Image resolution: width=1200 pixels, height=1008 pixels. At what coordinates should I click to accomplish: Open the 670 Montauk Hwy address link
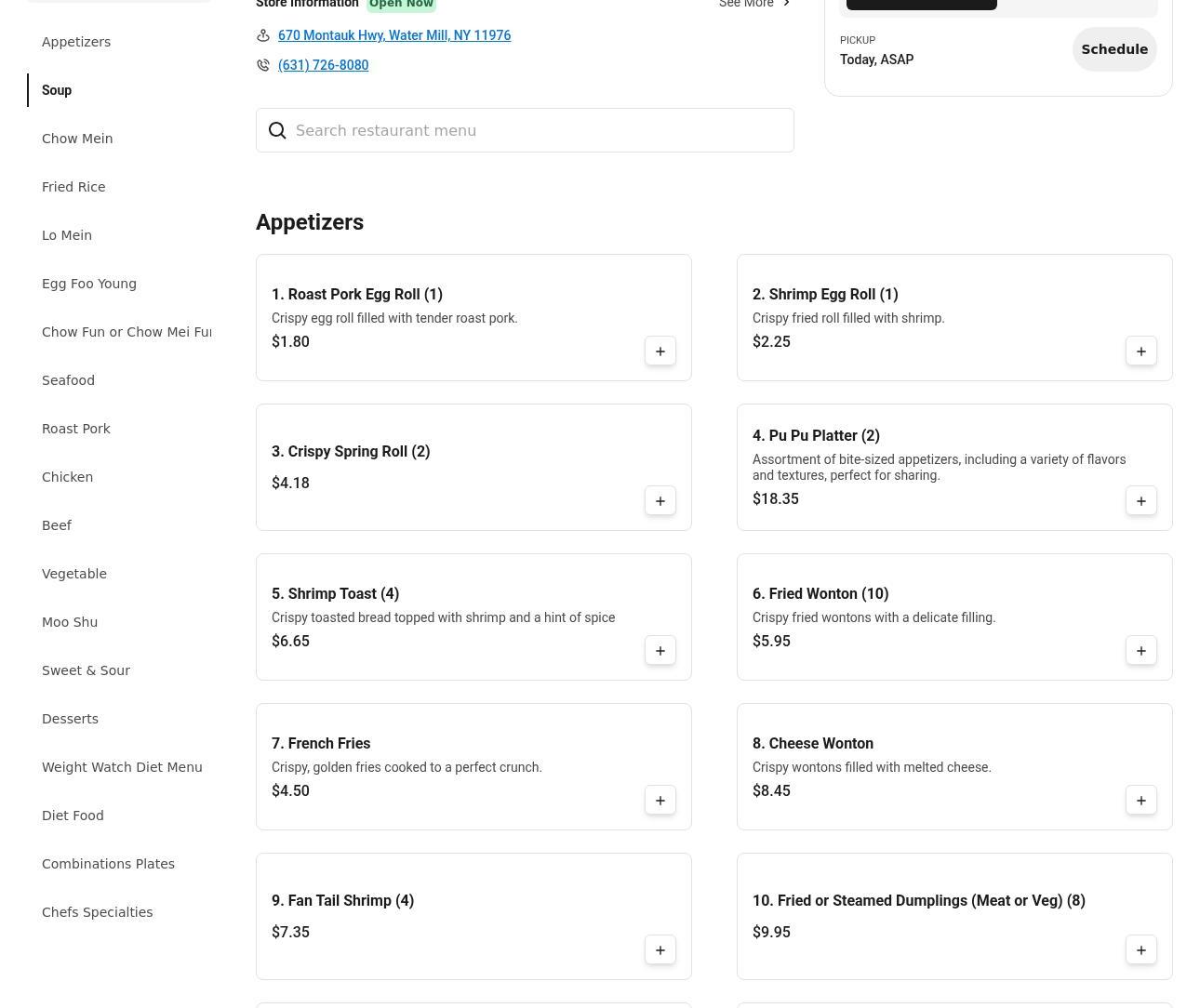[x=394, y=35]
